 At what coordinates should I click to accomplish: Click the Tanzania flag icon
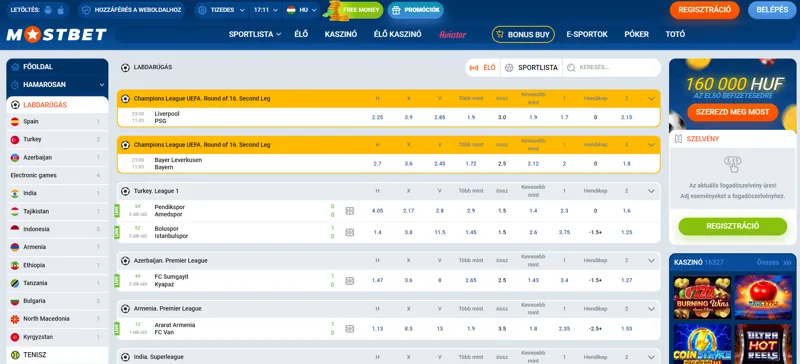15,283
